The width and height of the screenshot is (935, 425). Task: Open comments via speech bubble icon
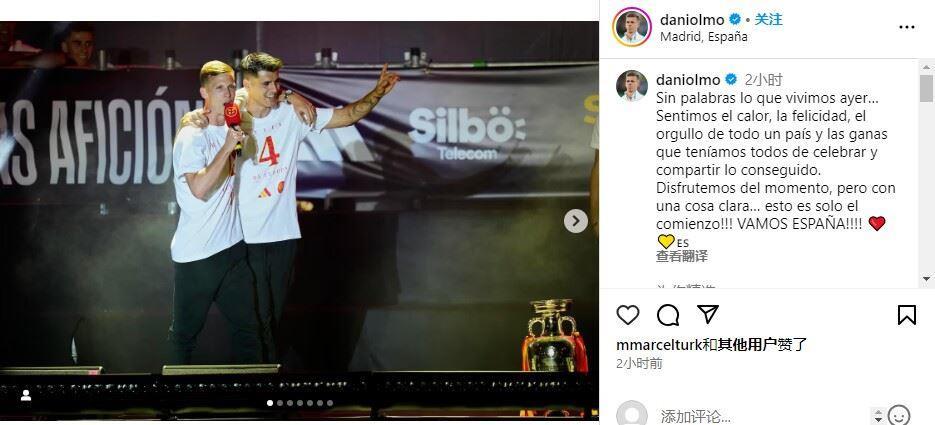coord(668,315)
